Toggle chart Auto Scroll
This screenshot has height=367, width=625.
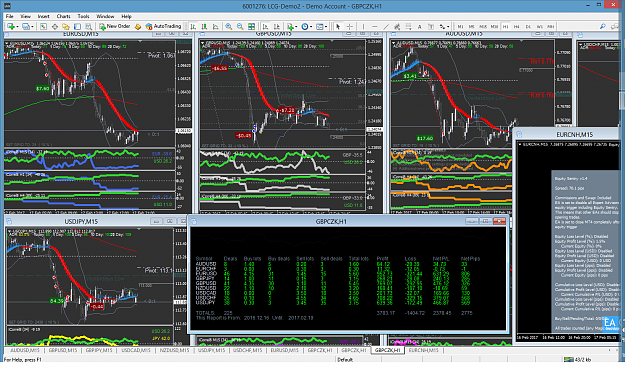pyautogui.click(x=265, y=27)
